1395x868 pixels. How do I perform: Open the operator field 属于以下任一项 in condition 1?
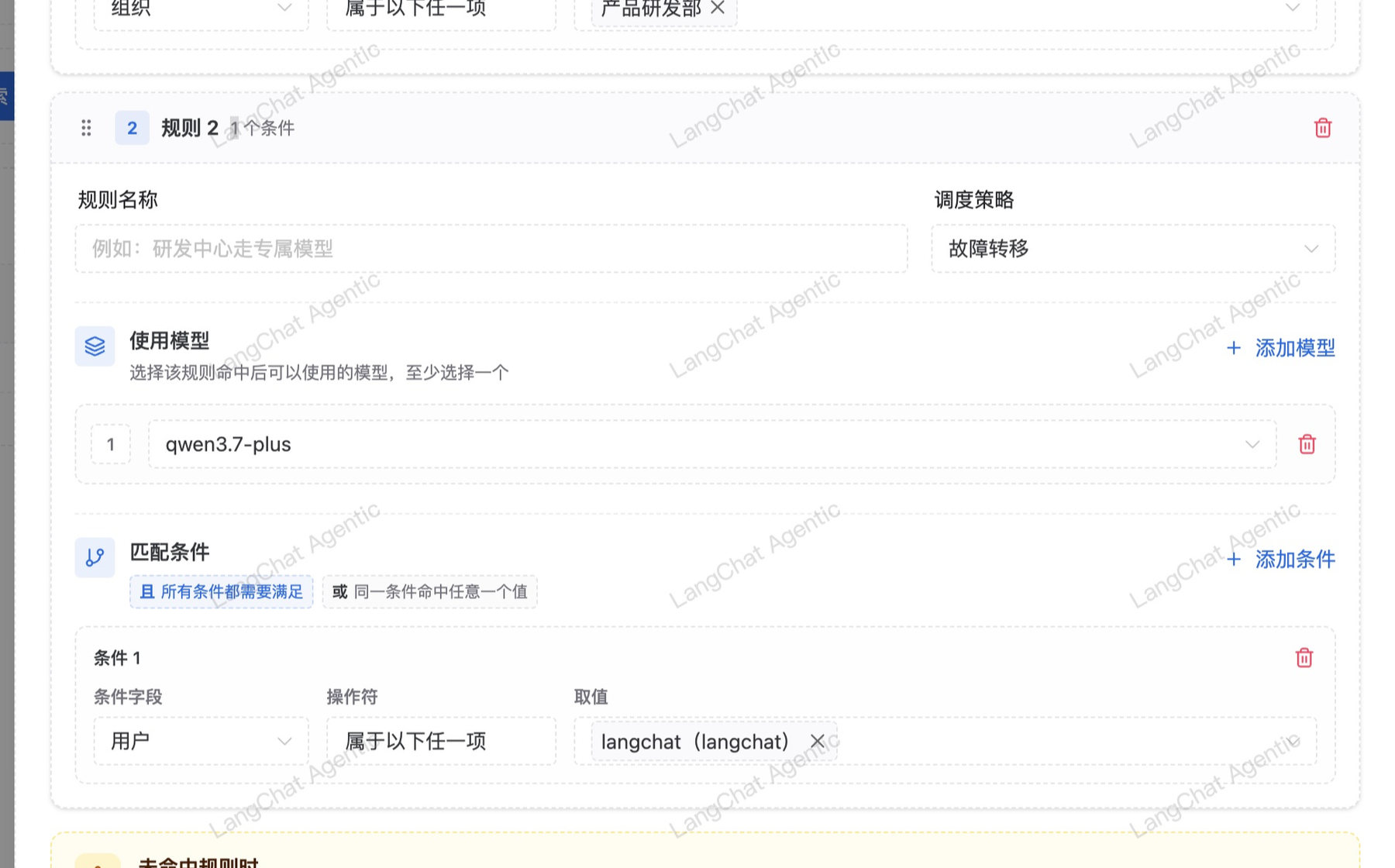[x=441, y=741]
